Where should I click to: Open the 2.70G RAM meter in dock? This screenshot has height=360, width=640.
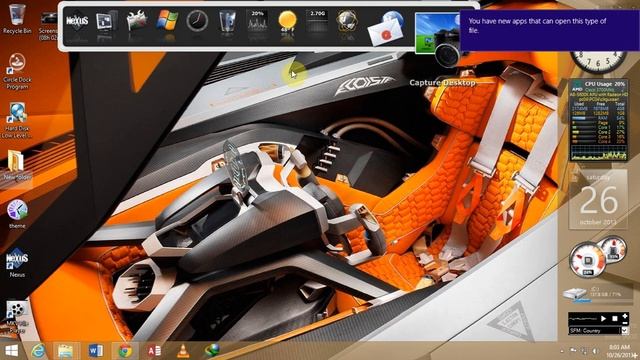pos(317,20)
